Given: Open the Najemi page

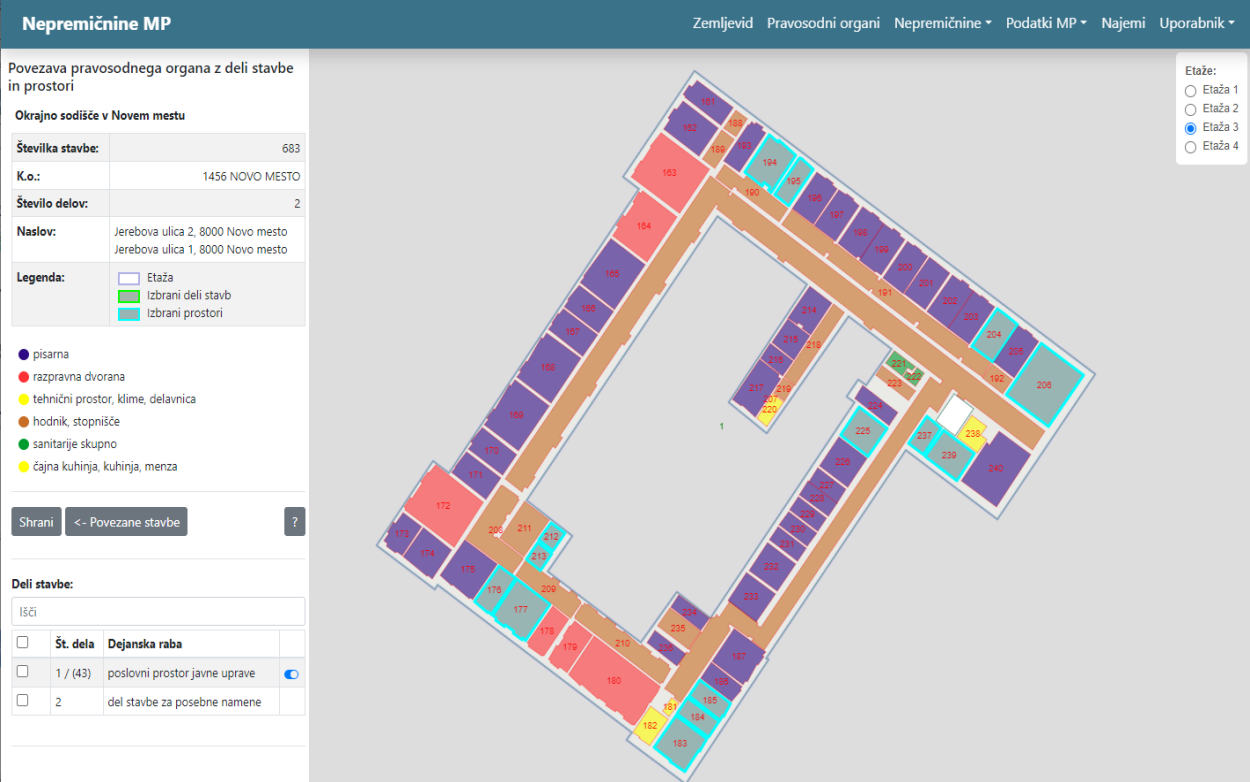Looking at the screenshot, I should pos(1123,23).
